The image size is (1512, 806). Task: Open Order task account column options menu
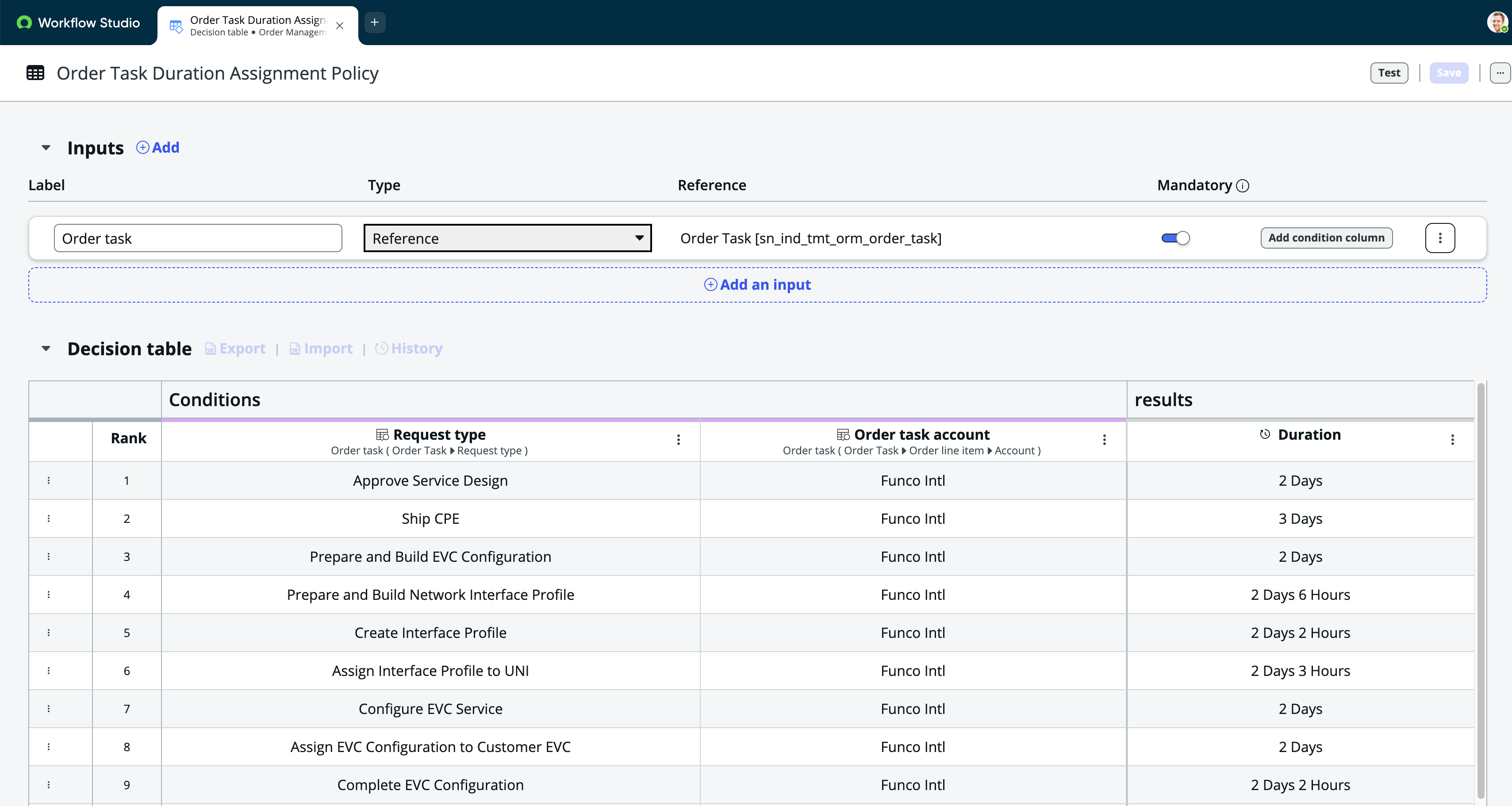[1104, 440]
